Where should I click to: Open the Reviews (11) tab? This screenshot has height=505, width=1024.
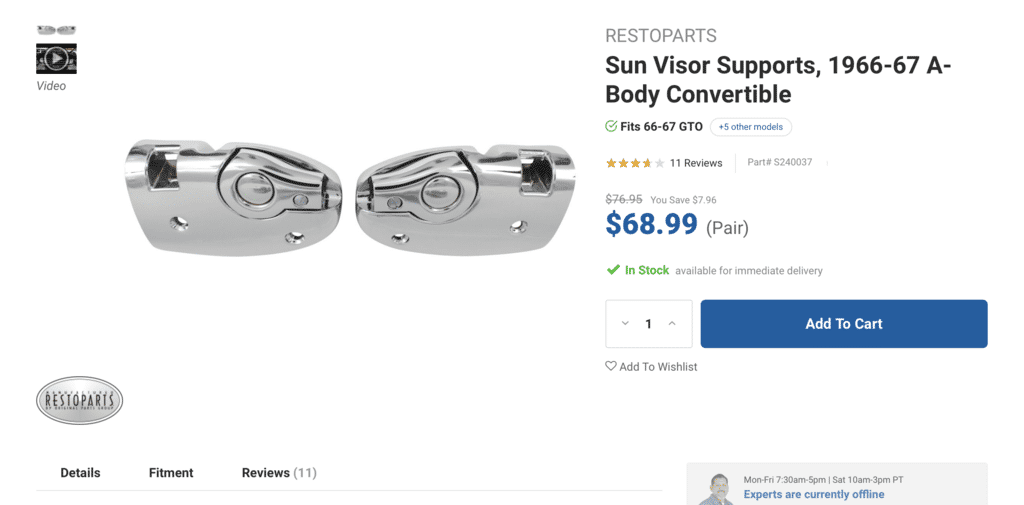pyautogui.click(x=279, y=473)
